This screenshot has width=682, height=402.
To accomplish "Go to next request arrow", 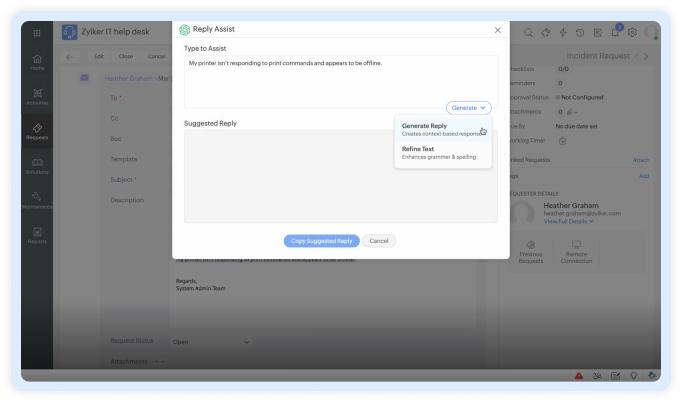I will click(x=646, y=57).
